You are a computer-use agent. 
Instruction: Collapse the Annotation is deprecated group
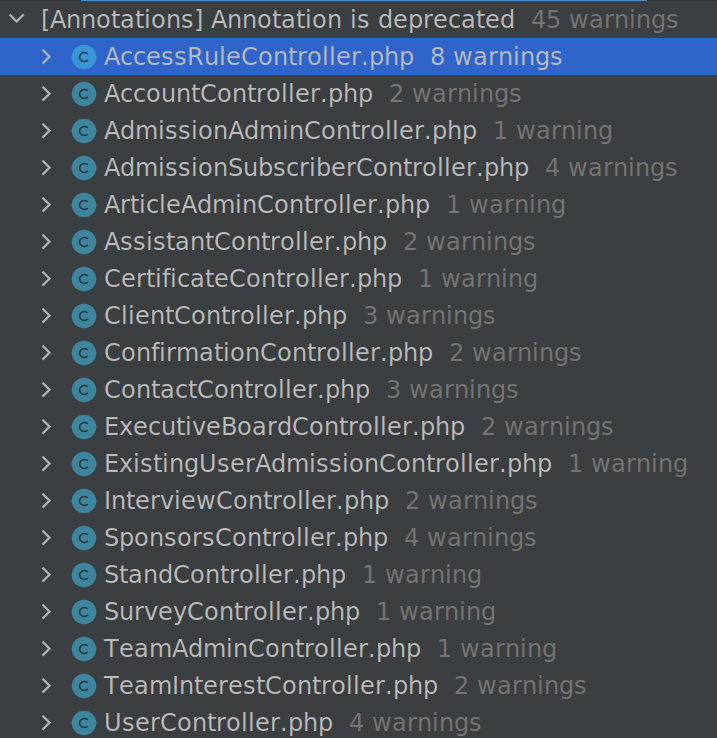point(17,19)
